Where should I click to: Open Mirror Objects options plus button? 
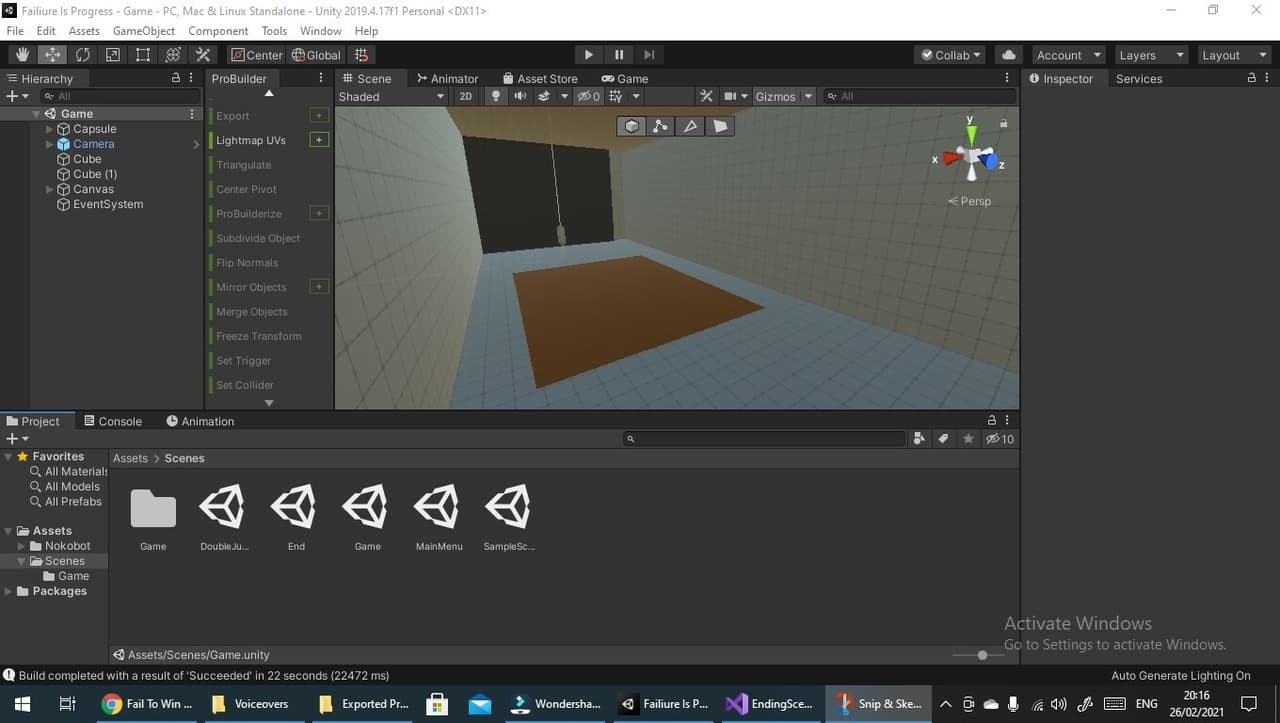click(319, 287)
